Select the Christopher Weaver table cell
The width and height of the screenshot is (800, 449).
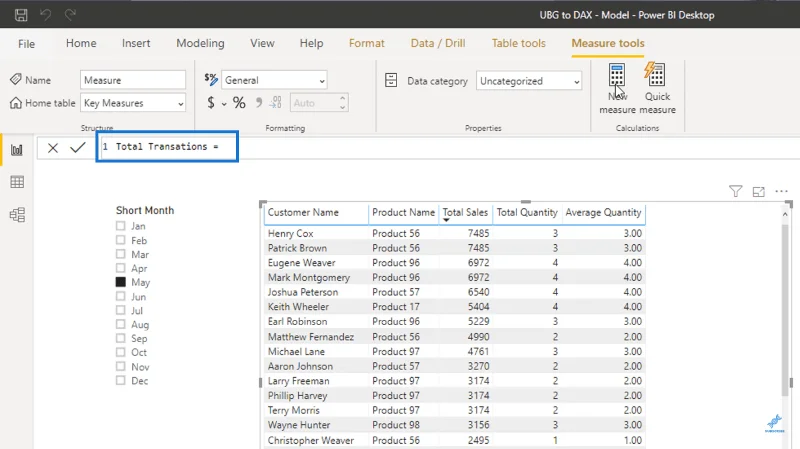click(x=310, y=440)
